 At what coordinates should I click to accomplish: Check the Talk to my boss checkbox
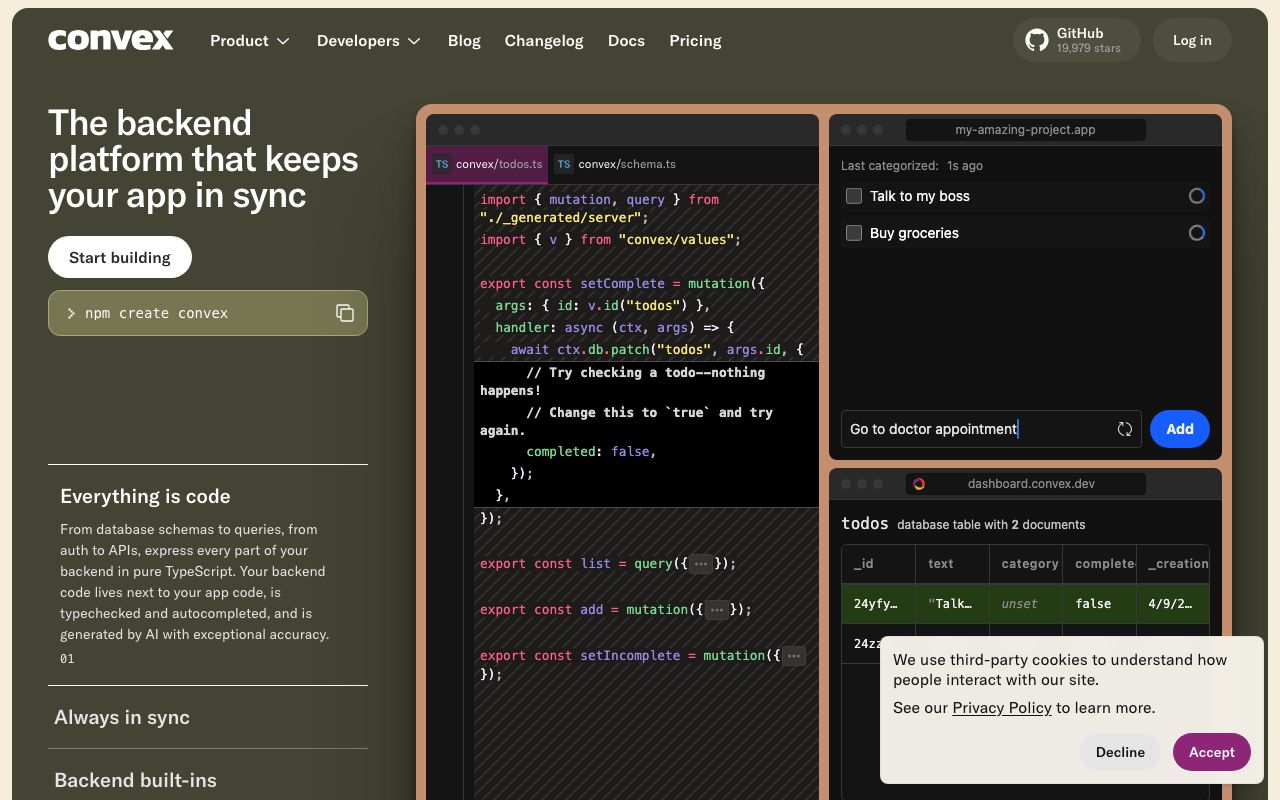click(854, 196)
